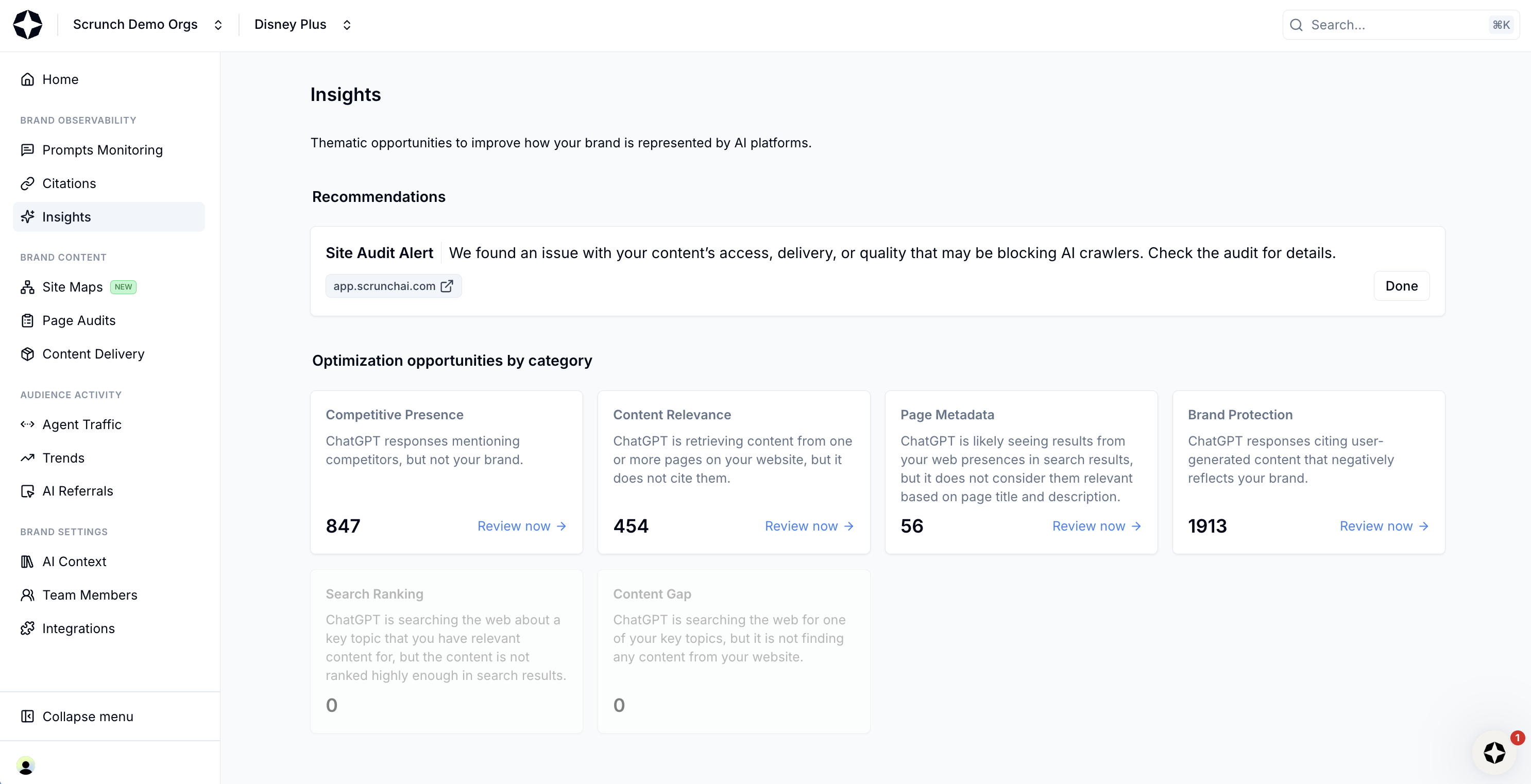Click the Integrations puzzle icon
The width and height of the screenshot is (1531, 784).
[x=27, y=628]
